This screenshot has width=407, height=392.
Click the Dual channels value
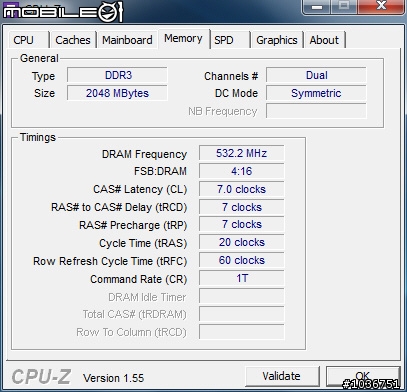click(x=316, y=75)
